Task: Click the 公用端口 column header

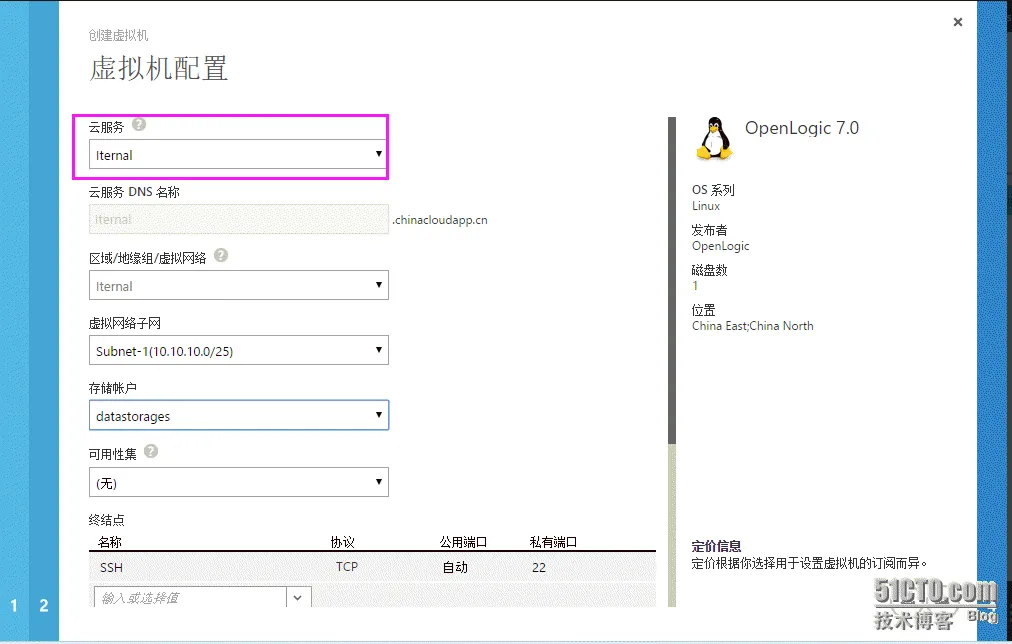Action: tap(463, 542)
